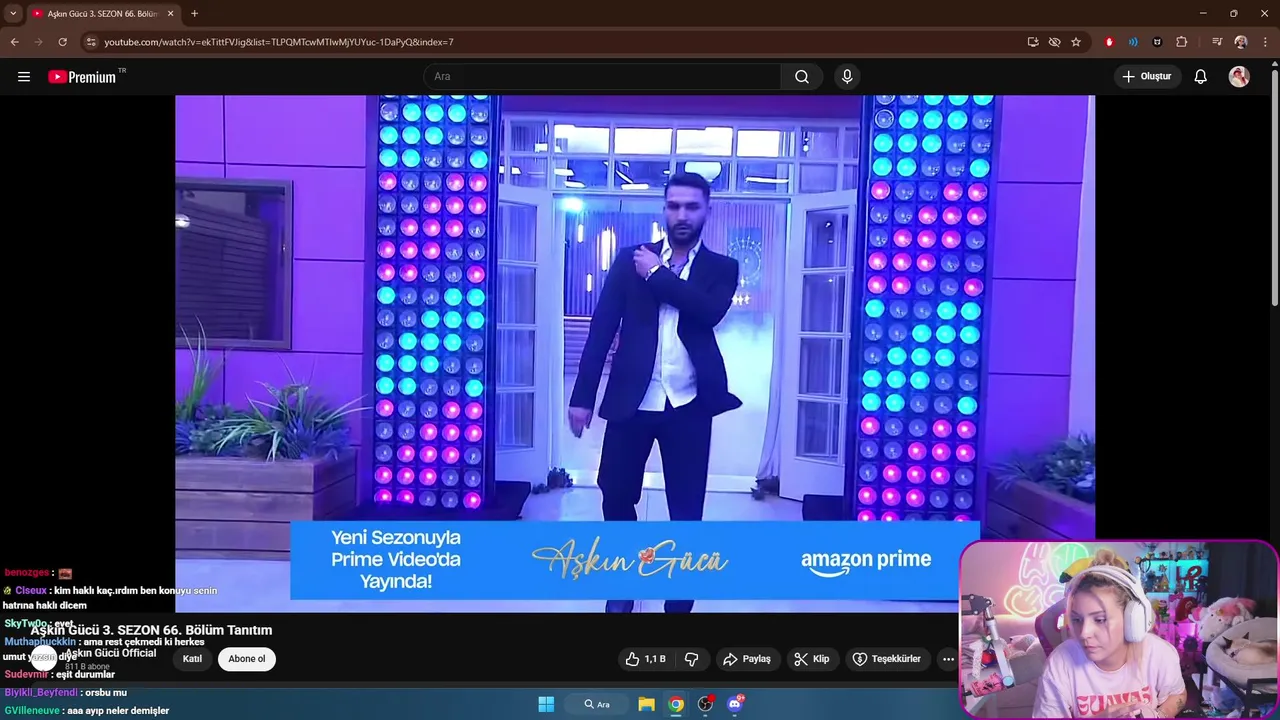Like the video with the 1,1 B thumbs-up

pyautogui.click(x=645, y=659)
